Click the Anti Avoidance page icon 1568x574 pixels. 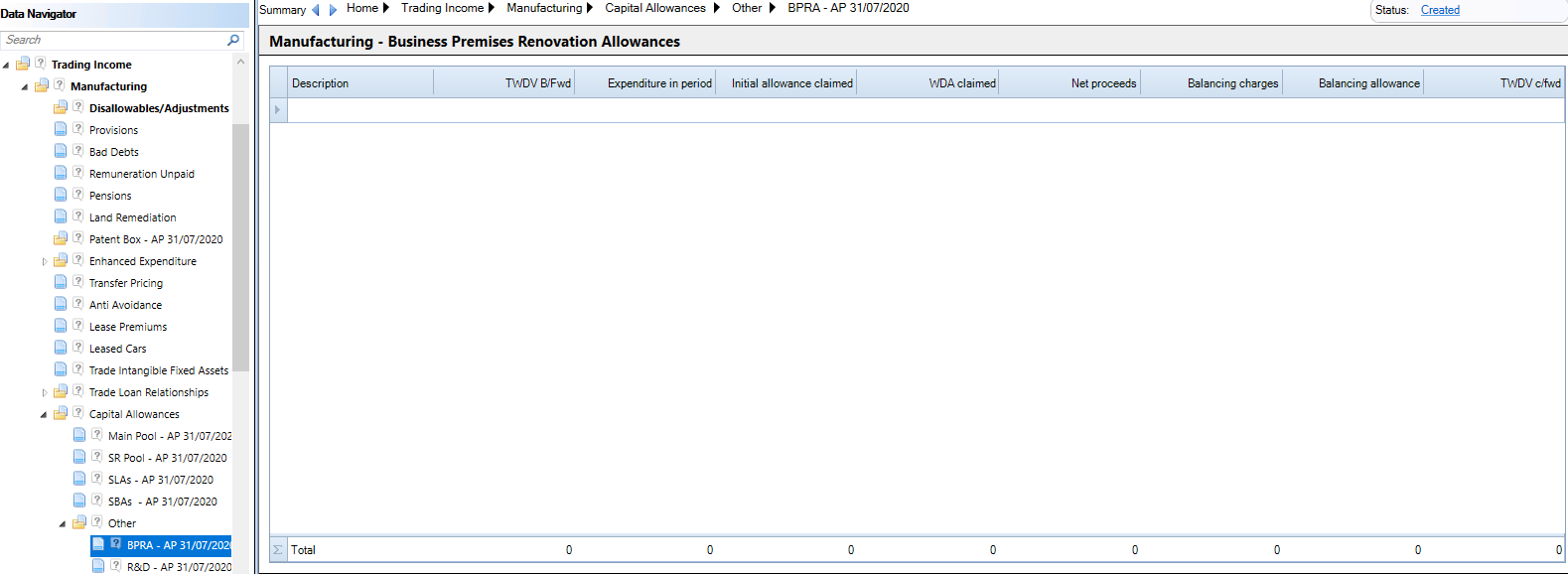click(61, 304)
